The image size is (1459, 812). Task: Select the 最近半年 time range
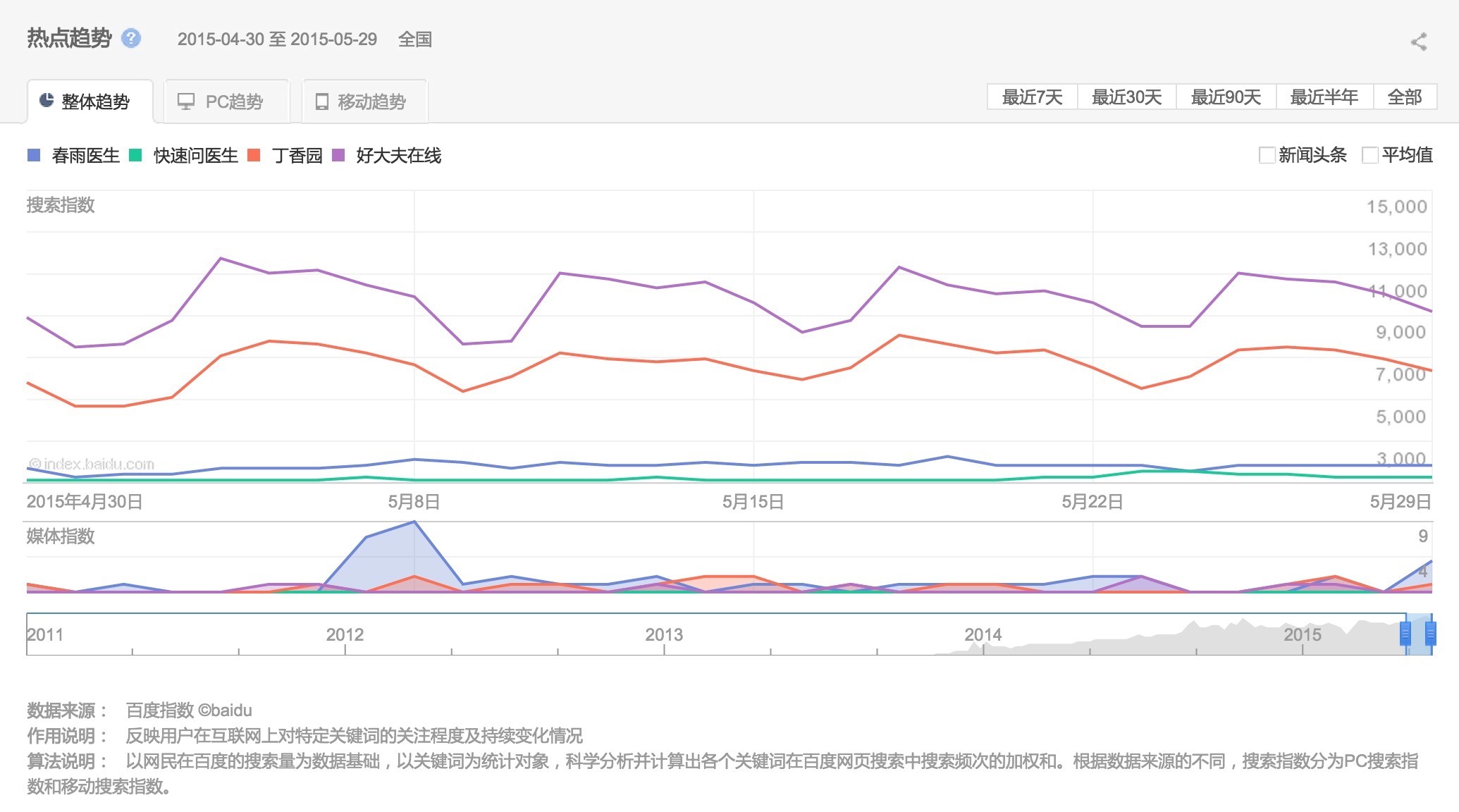pyautogui.click(x=1324, y=97)
